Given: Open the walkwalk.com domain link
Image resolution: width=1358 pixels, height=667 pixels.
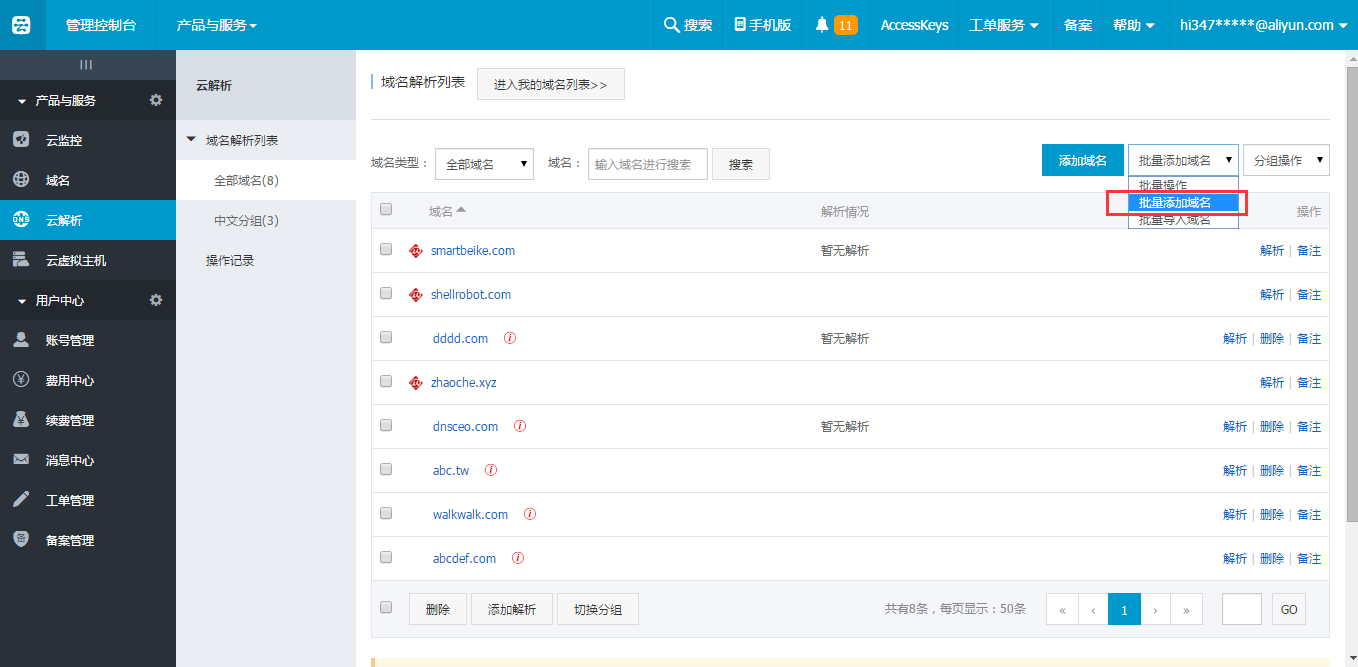Looking at the screenshot, I should click(x=470, y=514).
